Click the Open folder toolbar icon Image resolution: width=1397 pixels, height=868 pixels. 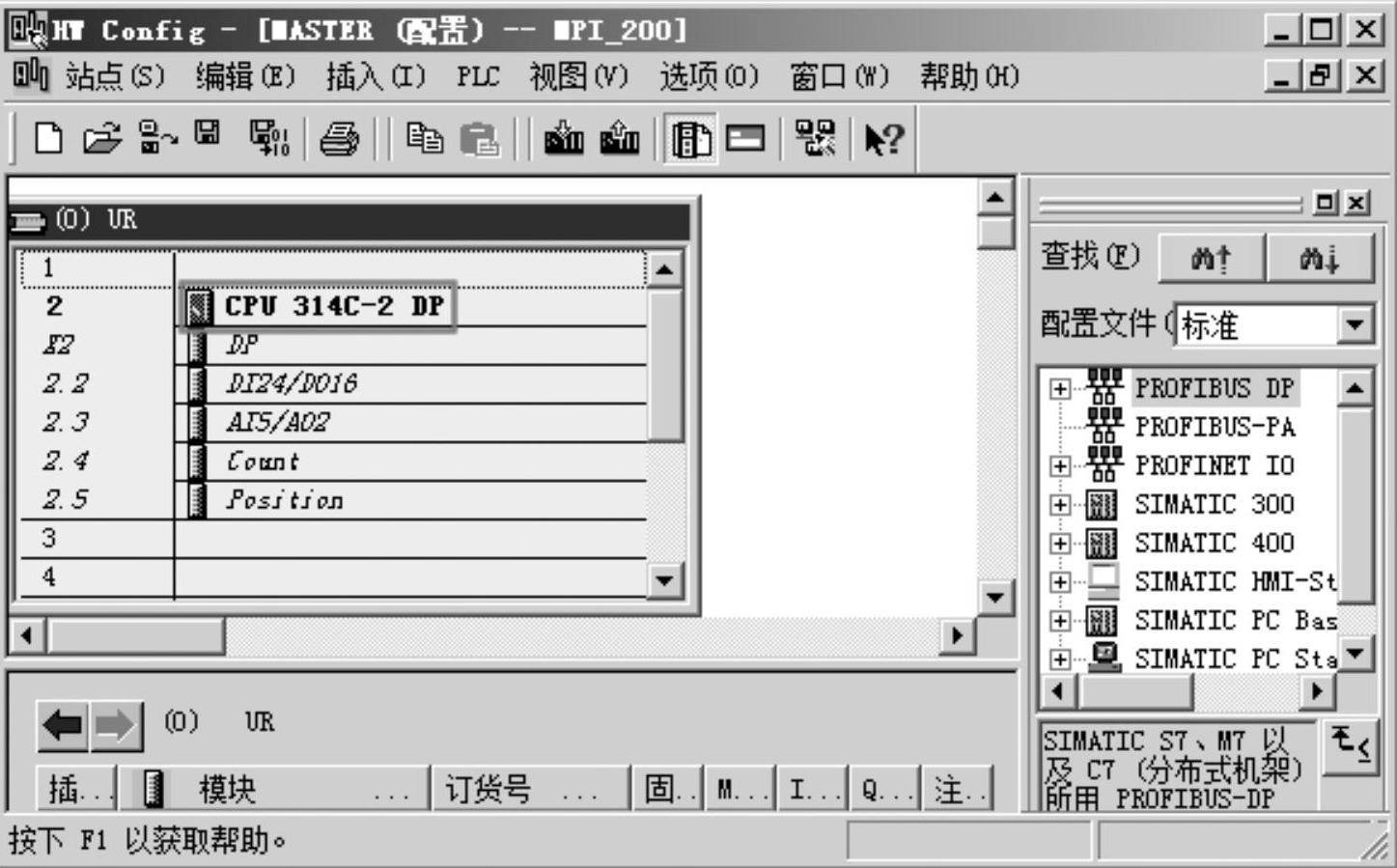(x=101, y=138)
